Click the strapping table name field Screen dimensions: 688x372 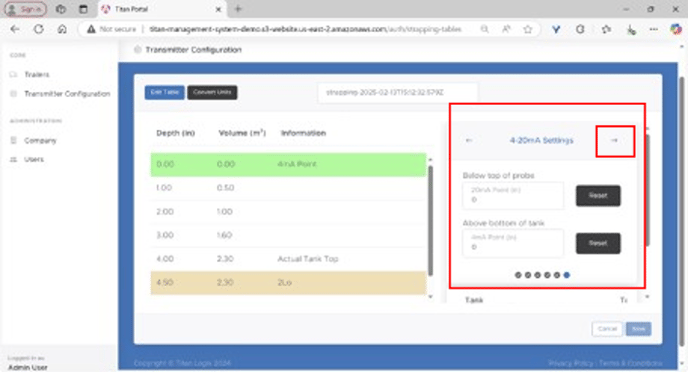[x=398, y=93]
